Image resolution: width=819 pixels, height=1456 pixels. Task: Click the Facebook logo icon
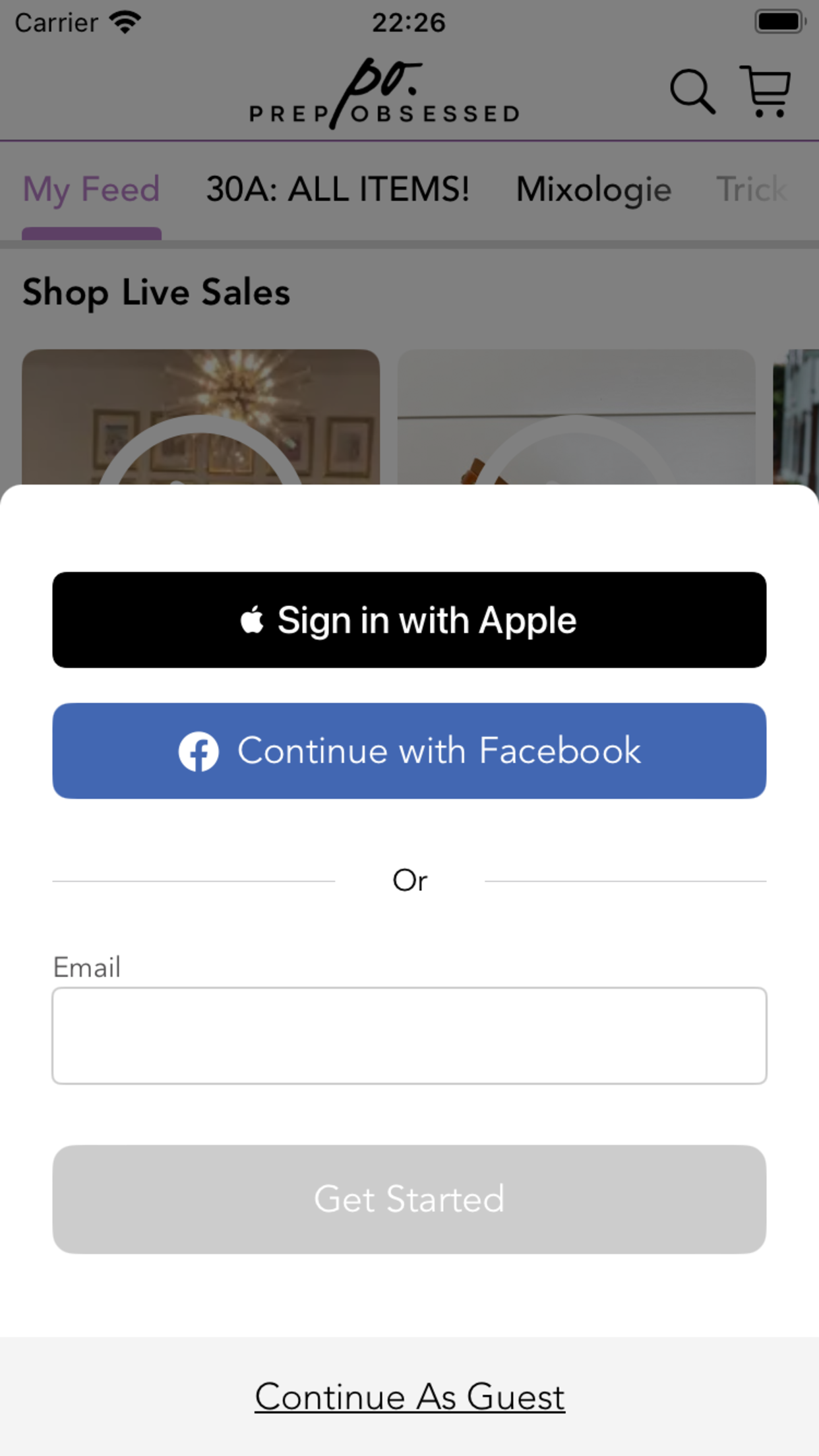tap(198, 751)
